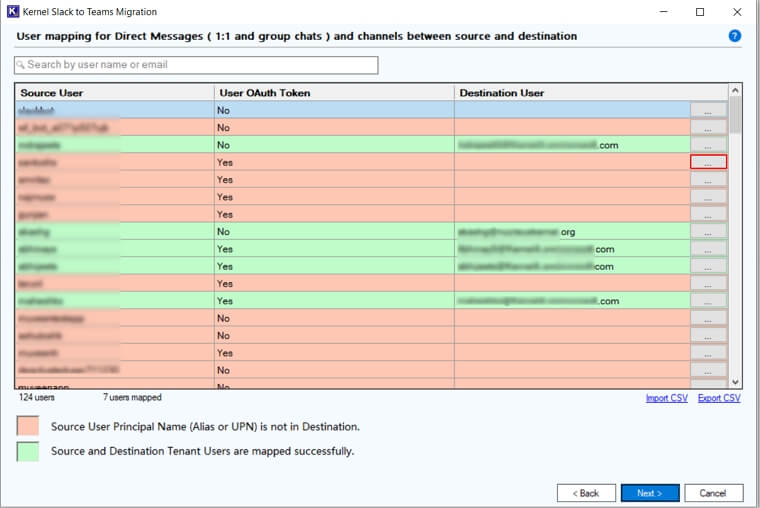Click the Kernel app icon in title bar
Screen dimensions: 760x508
click(13, 12)
